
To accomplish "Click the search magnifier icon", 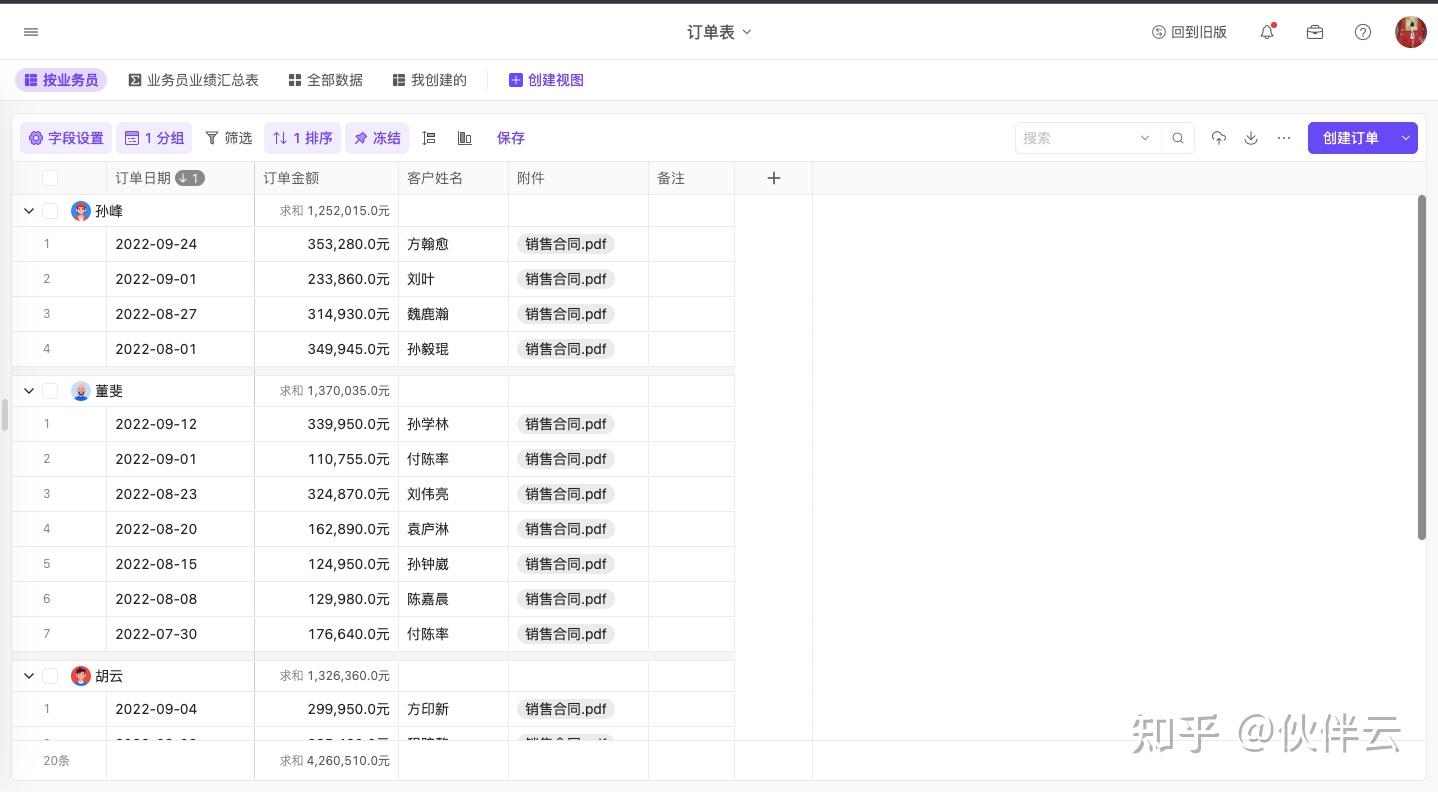I will click(x=1178, y=138).
